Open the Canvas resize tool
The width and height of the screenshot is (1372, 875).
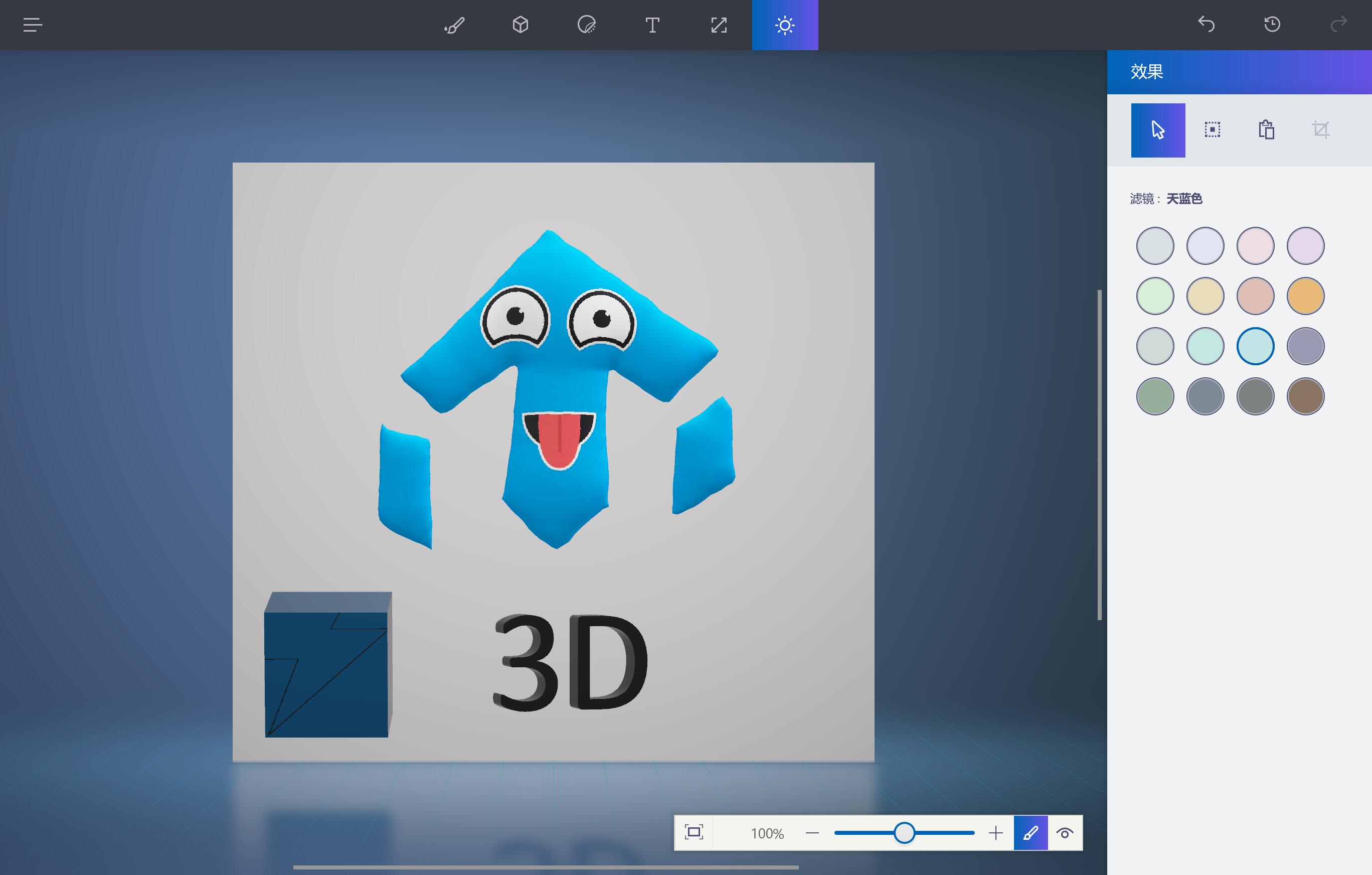[719, 25]
